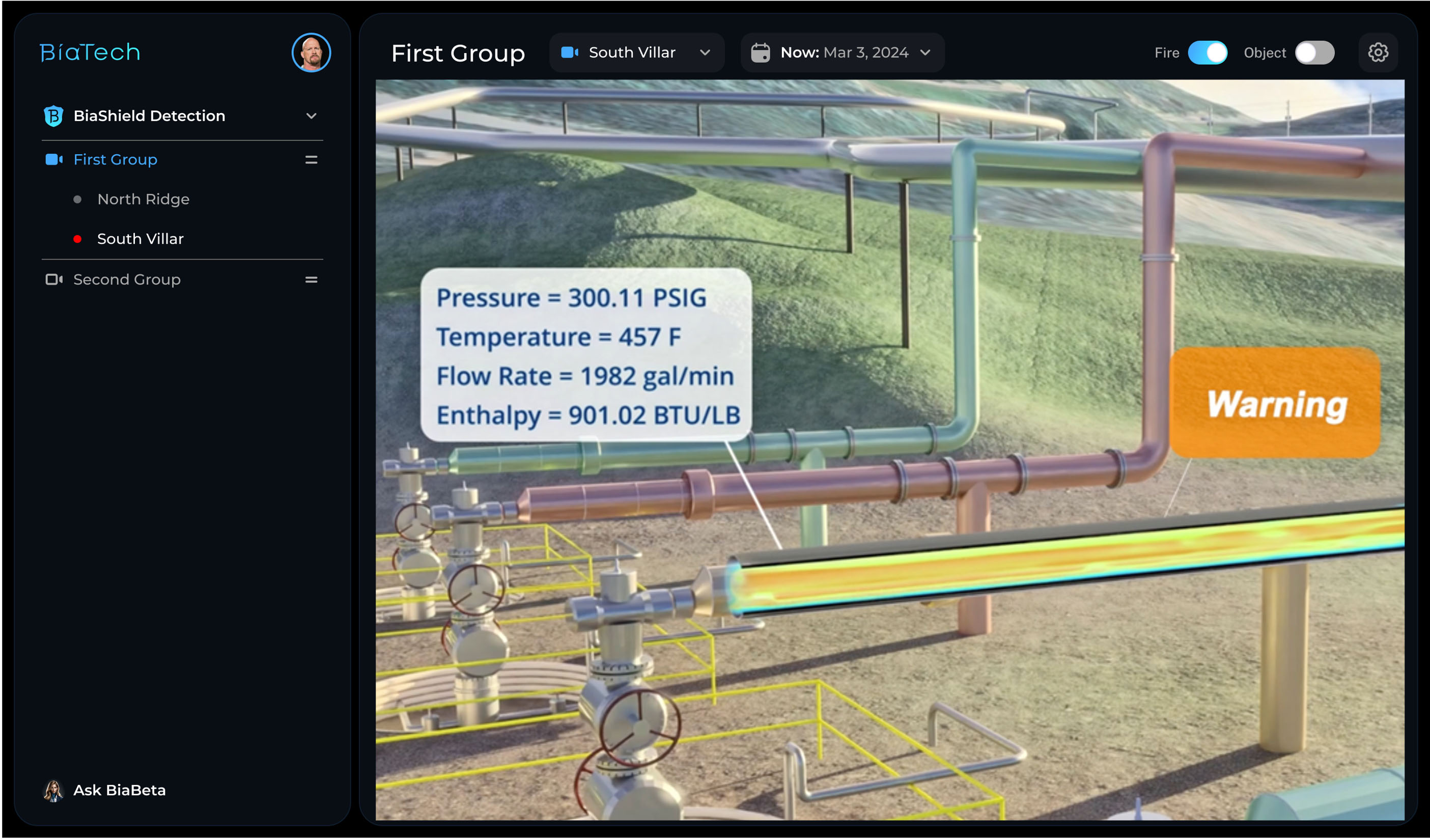Image resolution: width=1430 pixels, height=840 pixels.
Task: Click the First Group camera icon
Action: (x=54, y=159)
